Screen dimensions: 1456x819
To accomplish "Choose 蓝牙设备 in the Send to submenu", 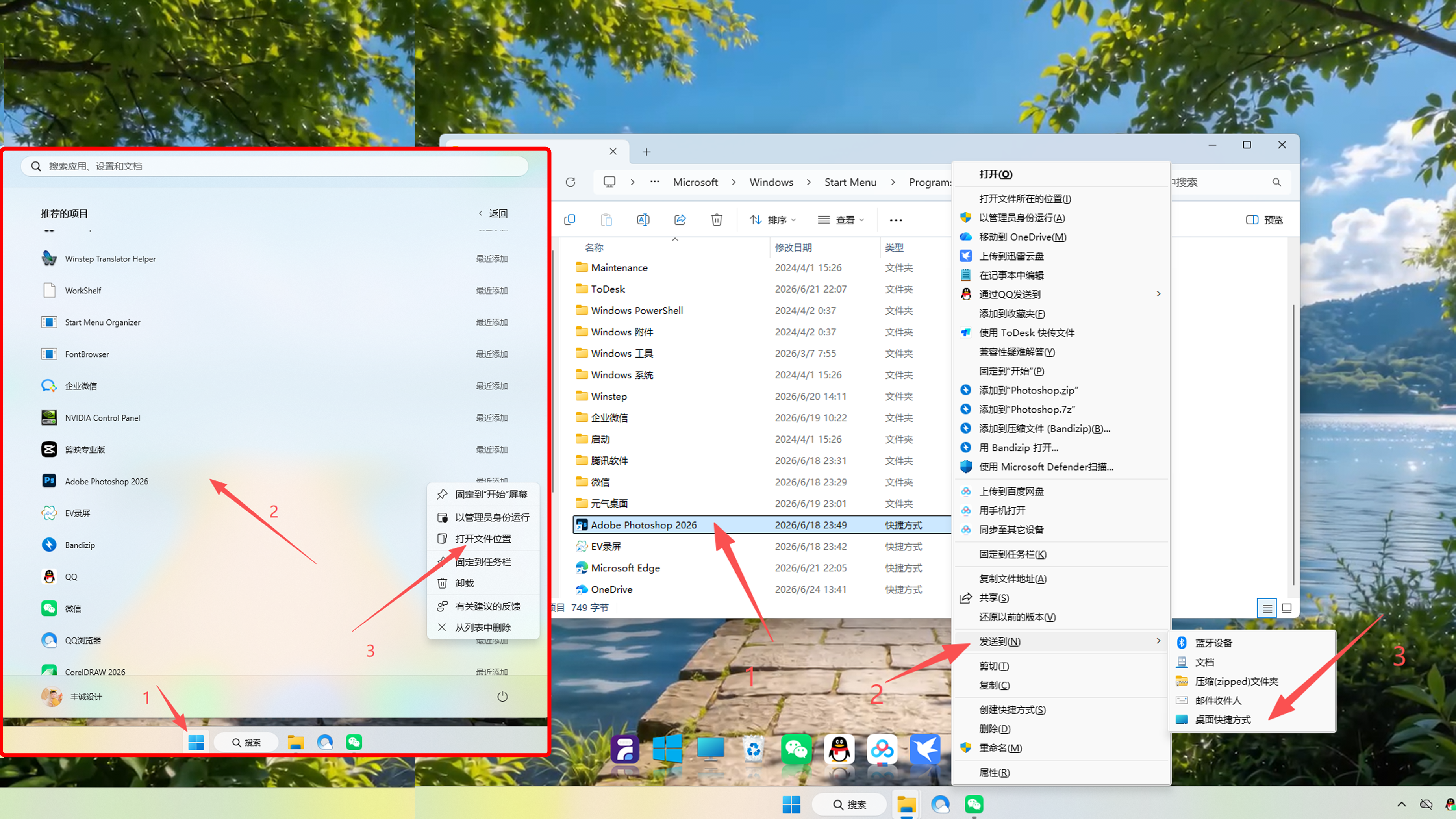I will [x=1251, y=643].
